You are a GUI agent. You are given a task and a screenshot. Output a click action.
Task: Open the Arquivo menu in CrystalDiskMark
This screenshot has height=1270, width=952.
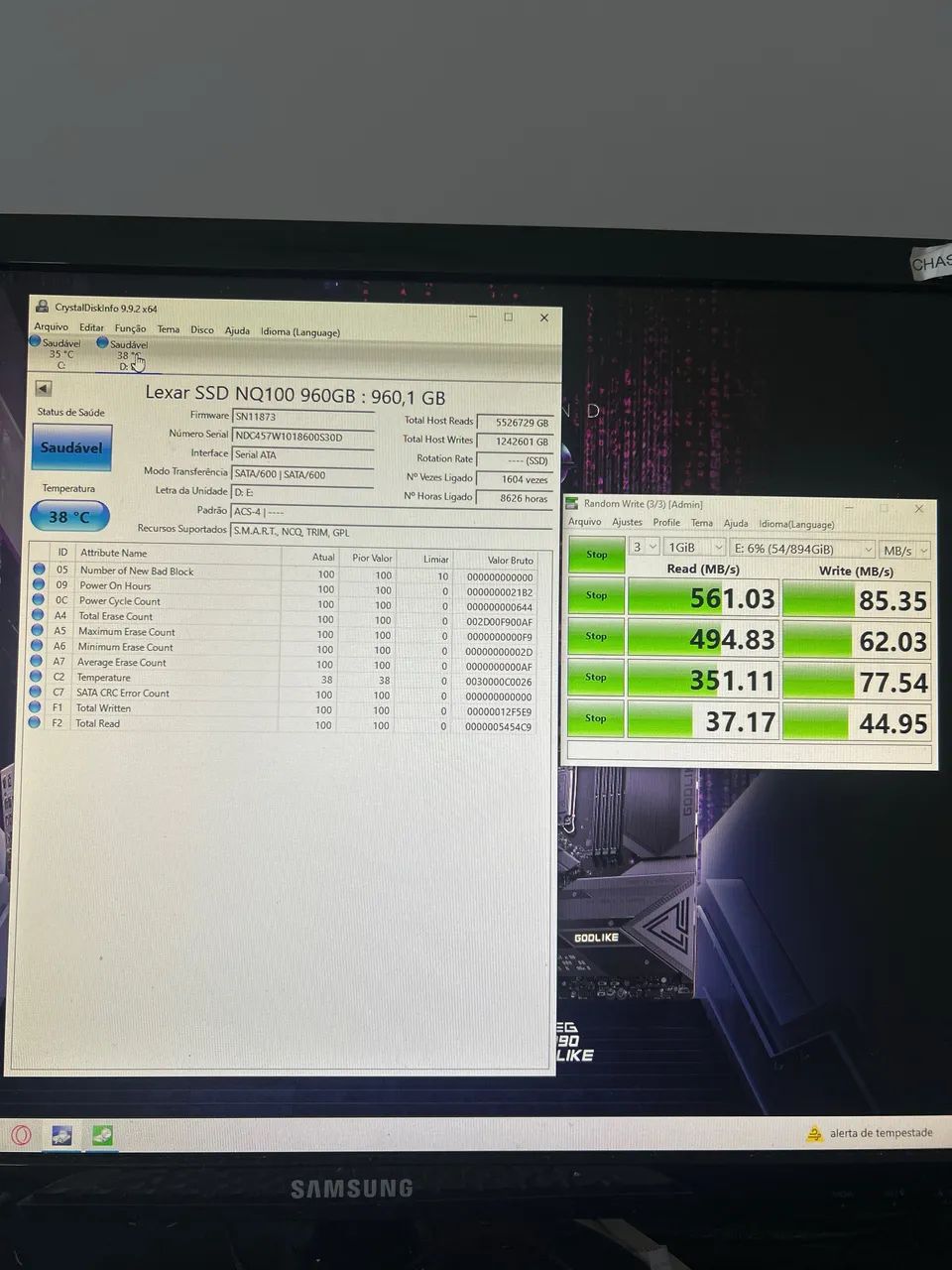point(584,522)
